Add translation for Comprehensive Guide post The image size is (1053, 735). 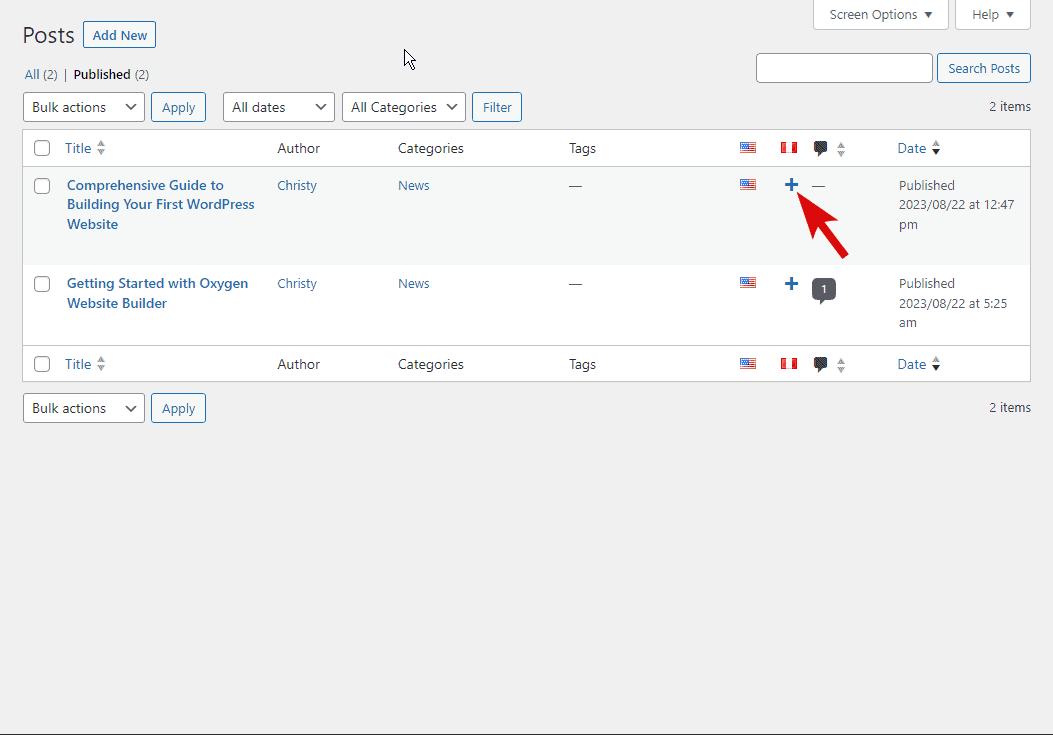click(791, 185)
